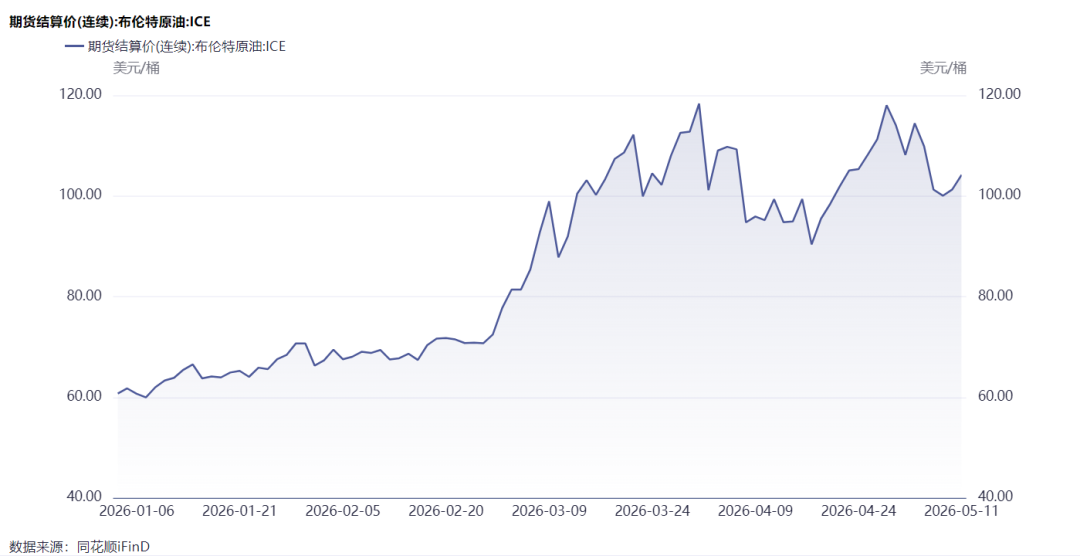Click the right axis value 40.00
This screenshot has width=1080, height=556.
coord(993,497)
